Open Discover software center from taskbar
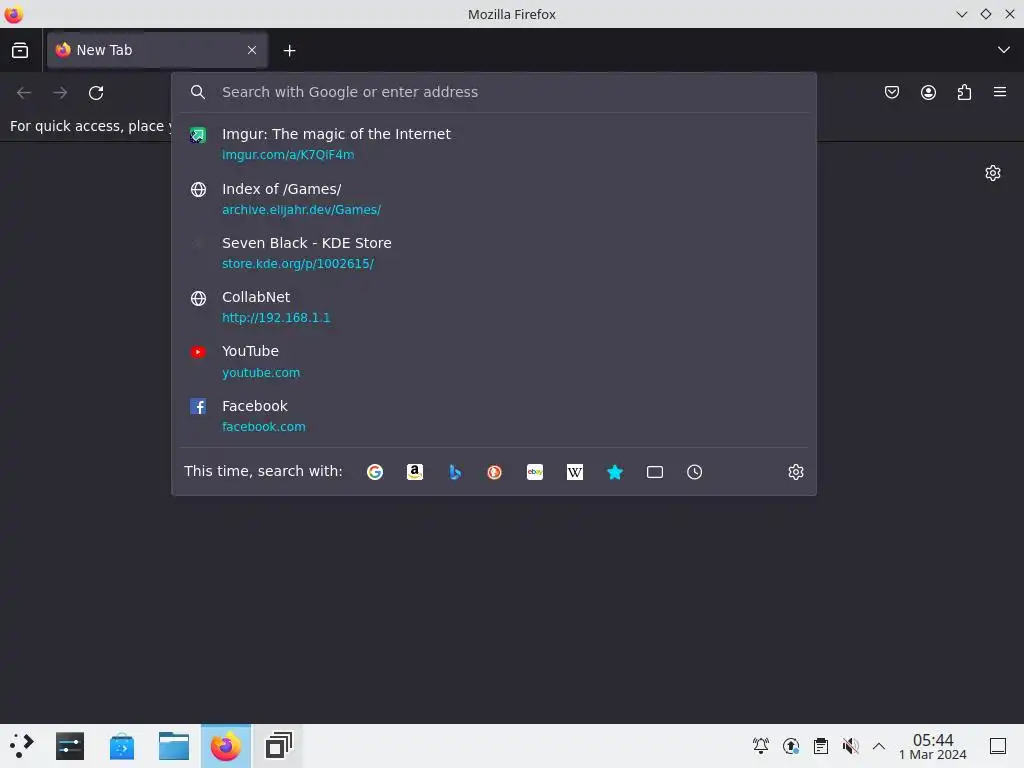 coord(121,746)
